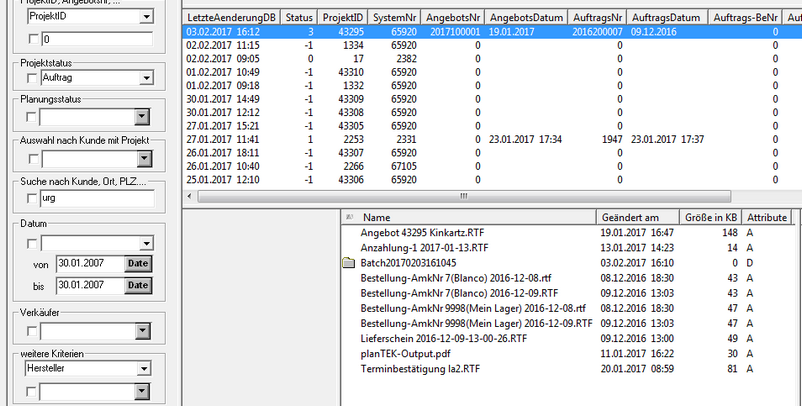
Task: Click the icon column header left of Name
Action: point(348,217)
